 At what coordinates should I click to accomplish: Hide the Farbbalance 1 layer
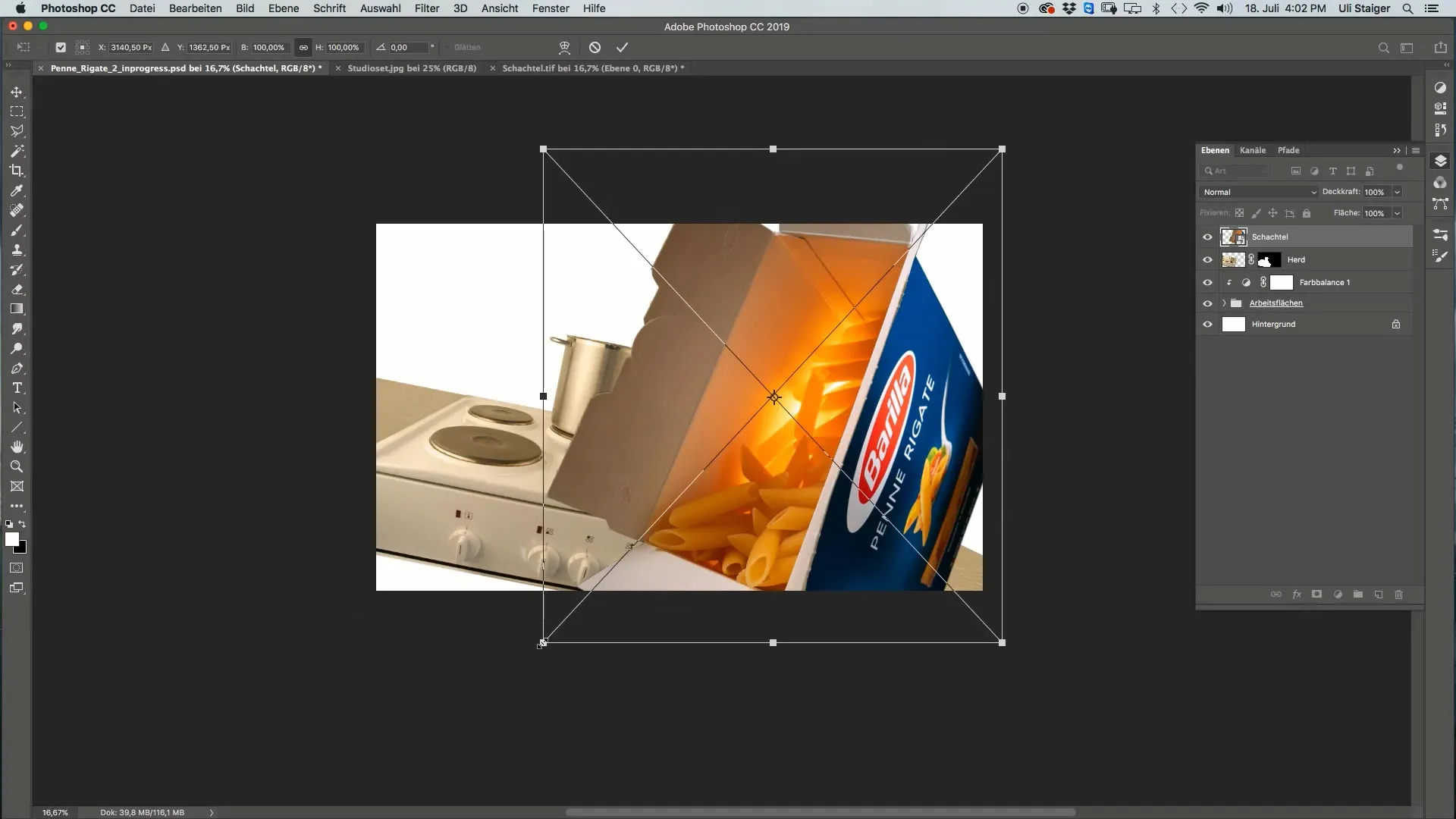click(1207, 282)
